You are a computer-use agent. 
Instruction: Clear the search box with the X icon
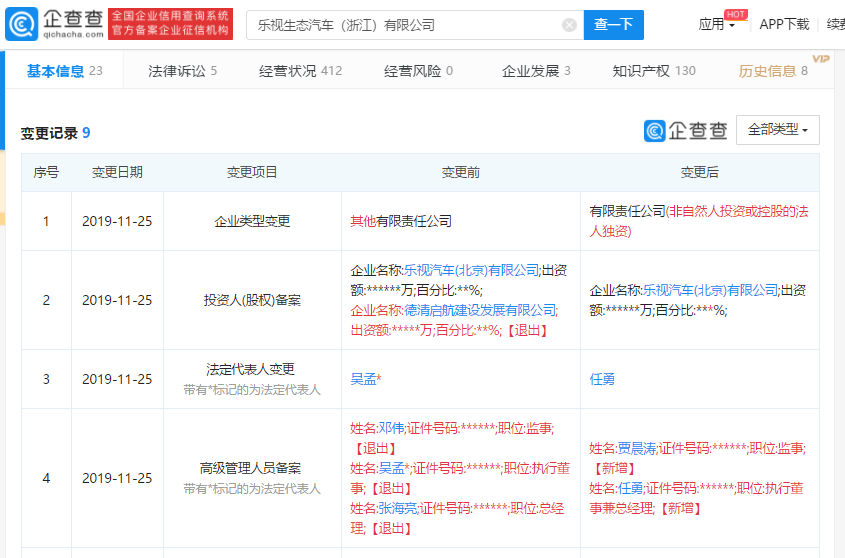click(569, 25)
